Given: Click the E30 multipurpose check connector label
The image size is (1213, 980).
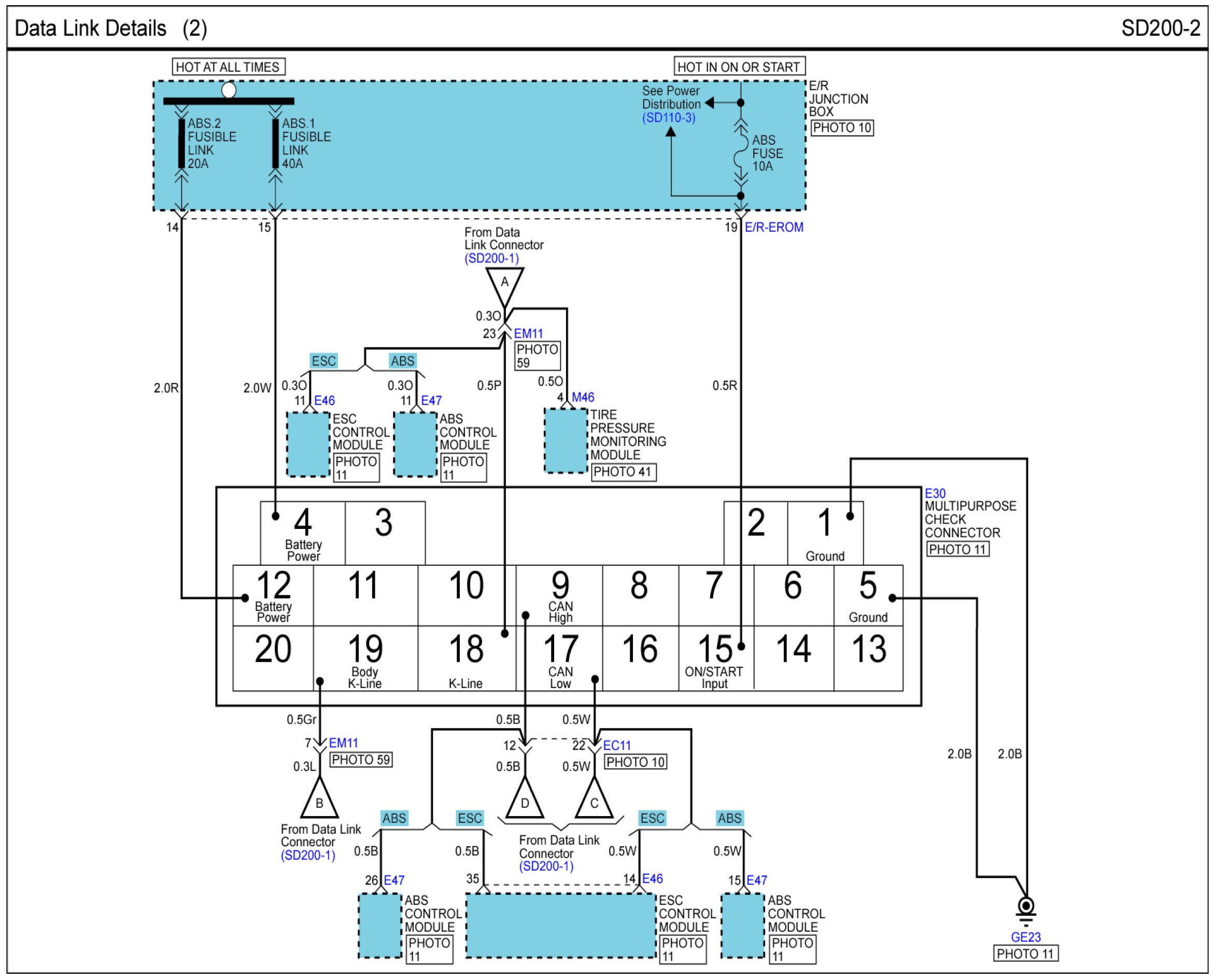Looking at the screenshot, I should (935, 494).
